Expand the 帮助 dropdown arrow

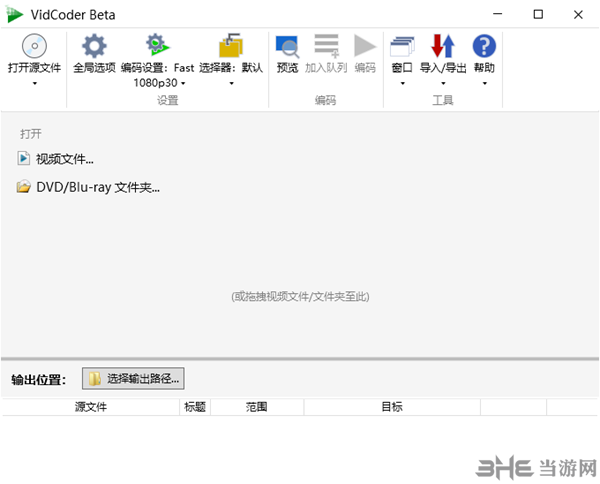[485, 83]
